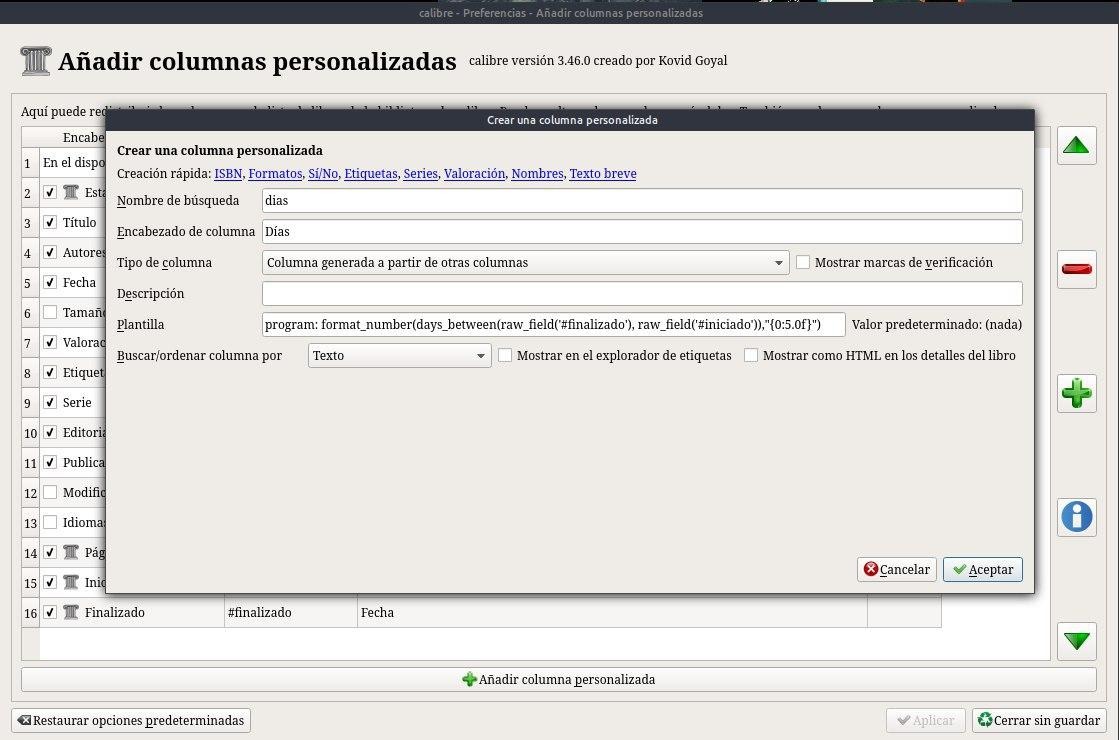
Task: Click the Valoración quick creation link
Action: tap(475, 173)
